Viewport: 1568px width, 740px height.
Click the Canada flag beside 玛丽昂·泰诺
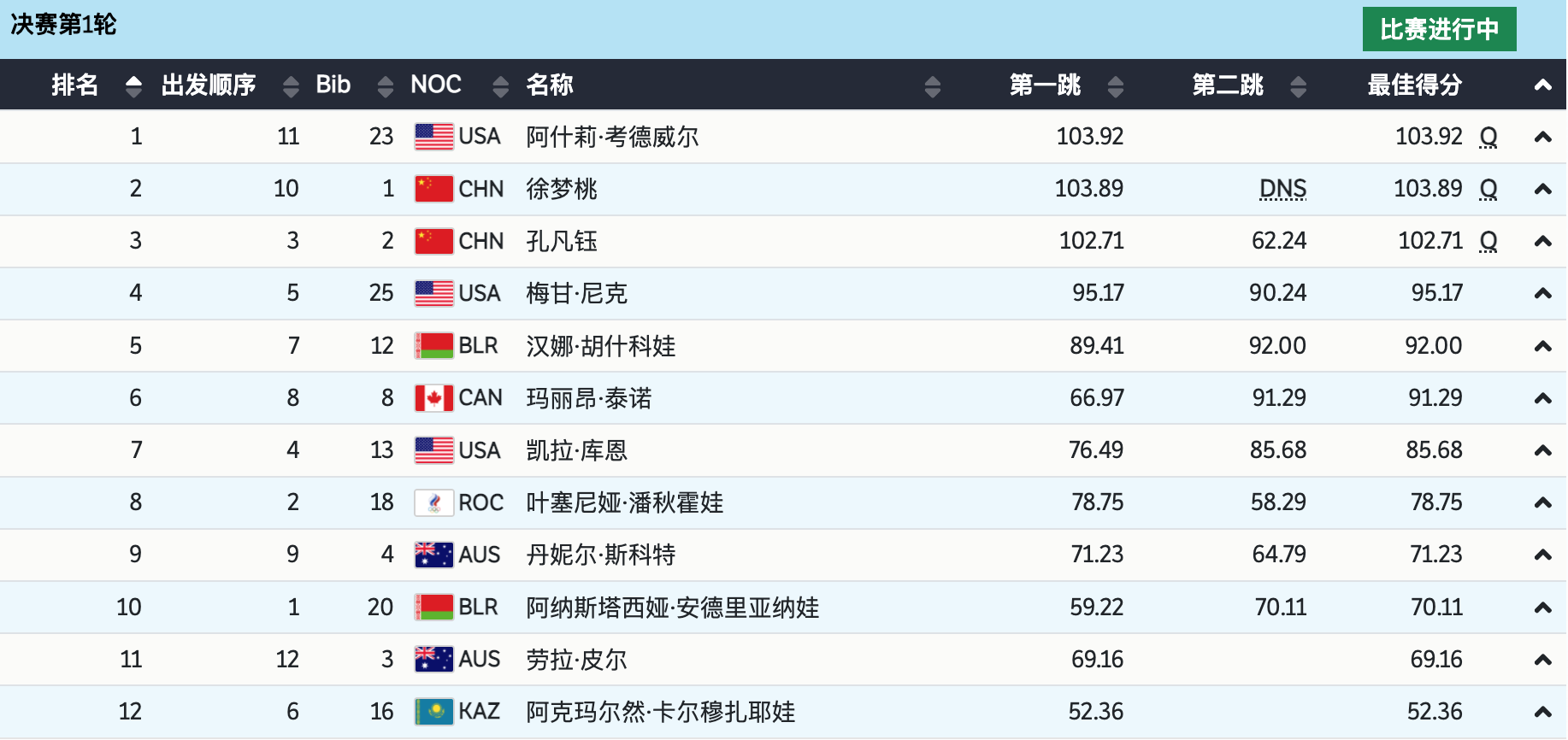433,398
